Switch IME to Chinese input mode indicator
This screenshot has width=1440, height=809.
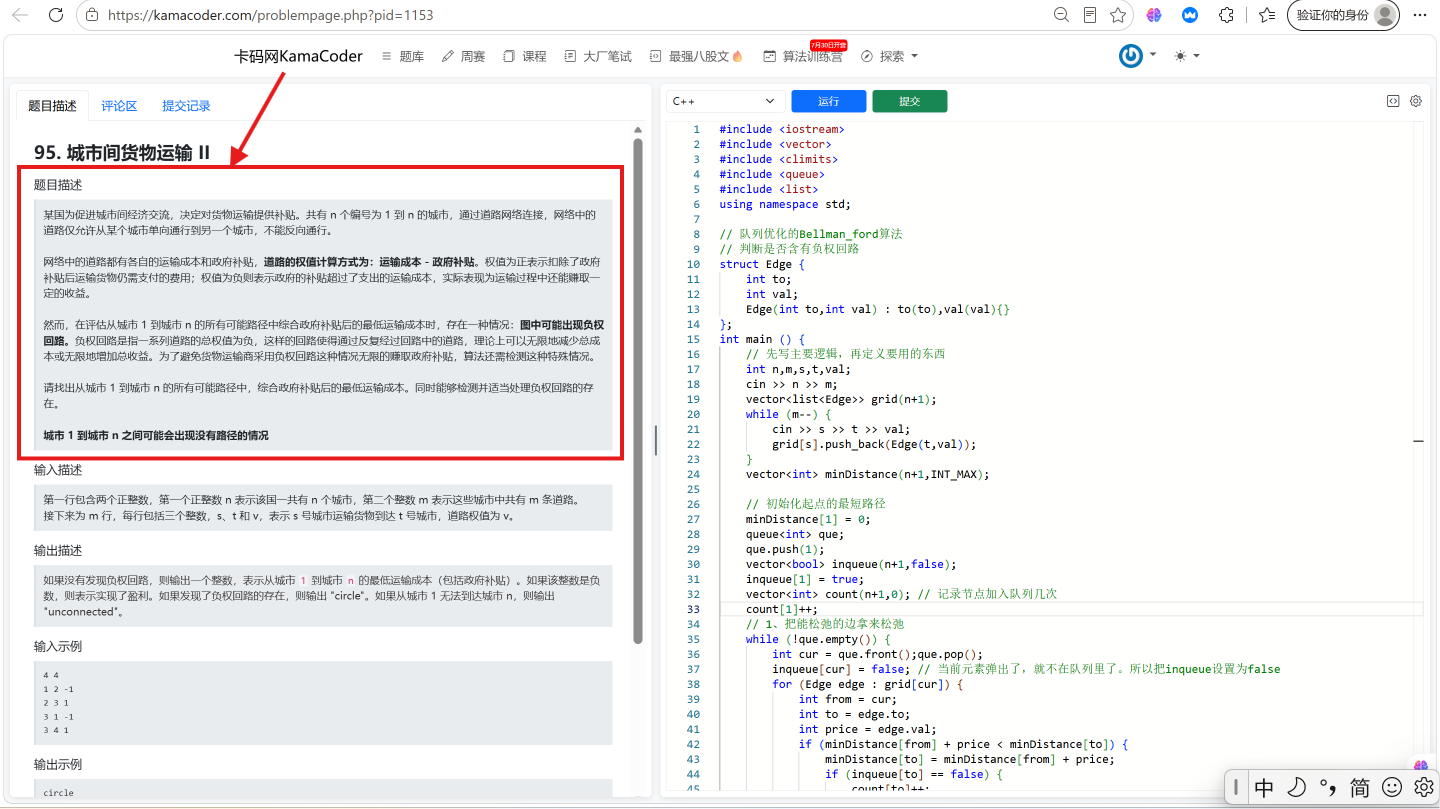pyautogui.click(x=1264, y=787)
